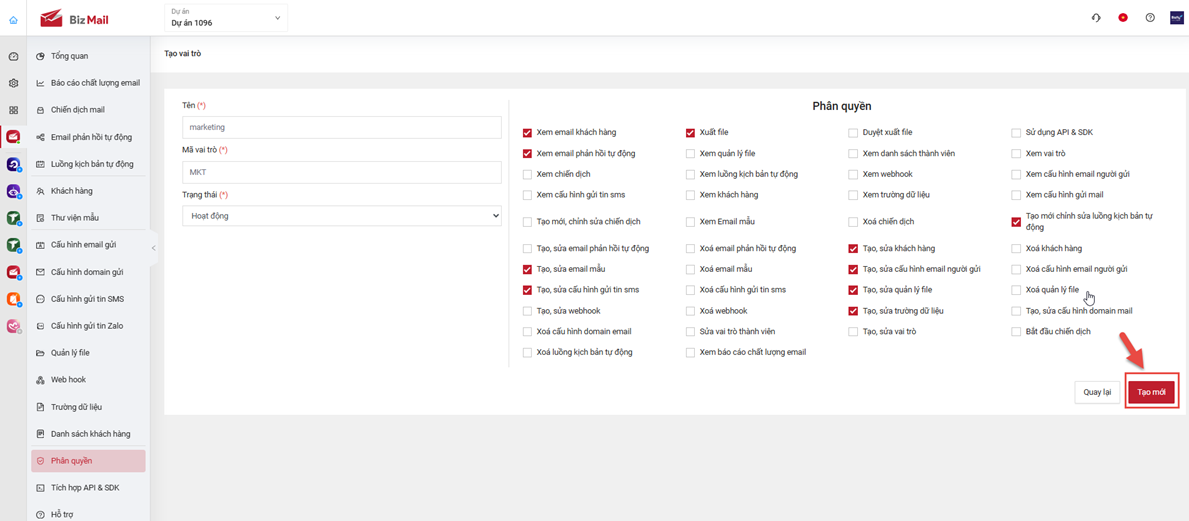Click the "Mã vai trò" input field
This screenshot has height=521, width=1189.
pos(341,172)
